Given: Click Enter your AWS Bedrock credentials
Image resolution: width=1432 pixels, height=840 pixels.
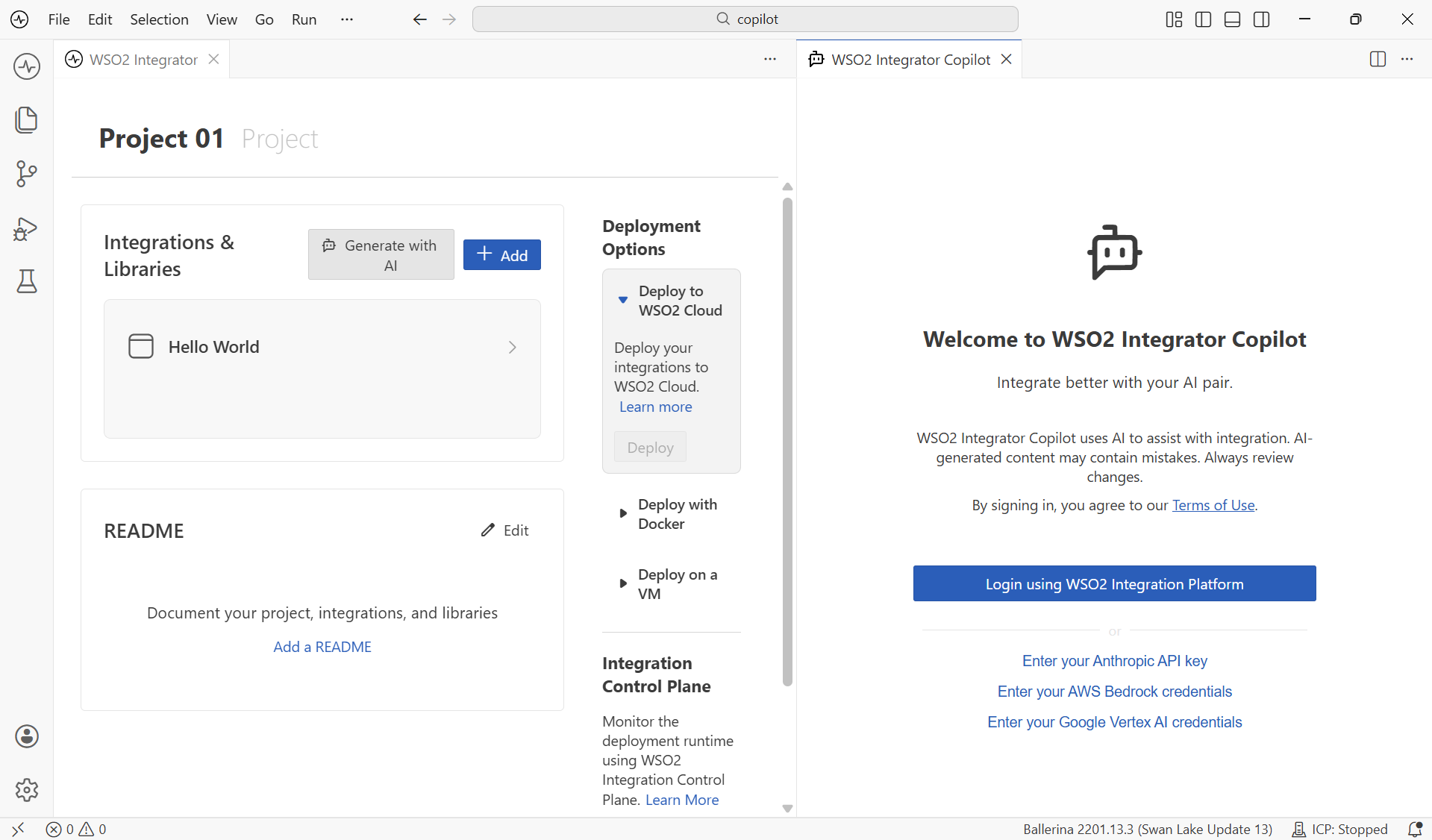Looking at the screenshot, I should [x=1114, y=692].
